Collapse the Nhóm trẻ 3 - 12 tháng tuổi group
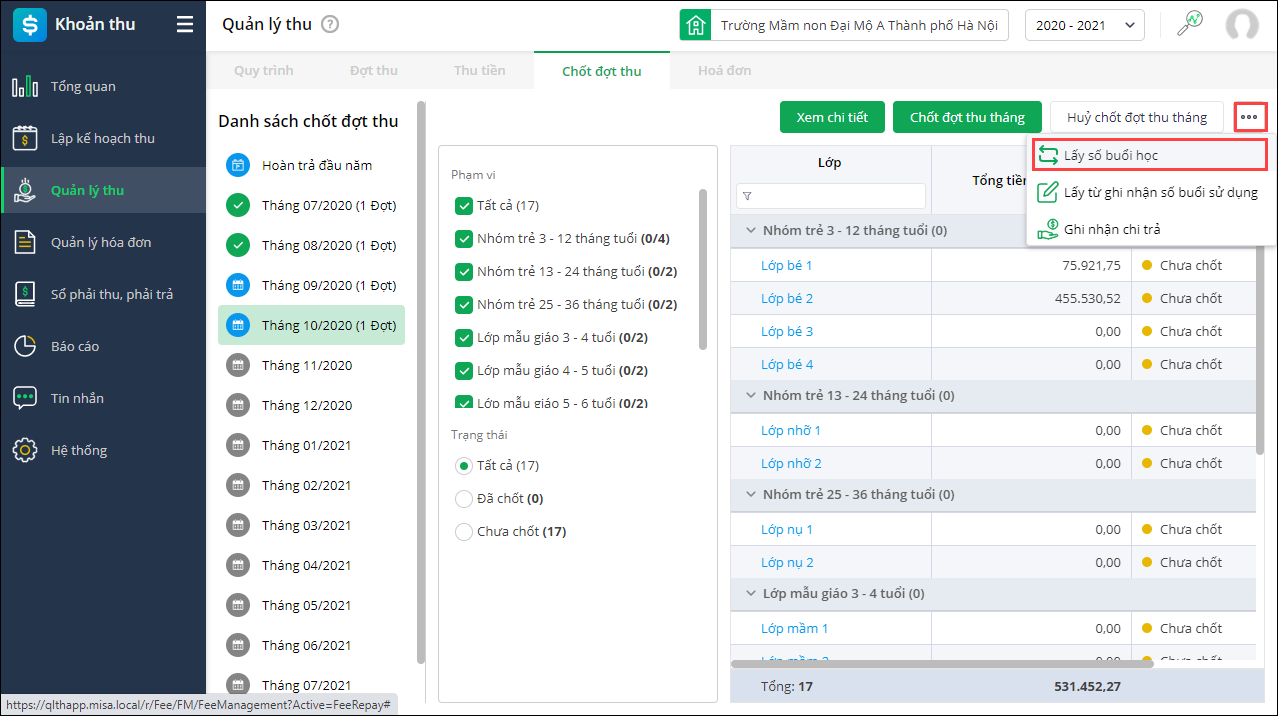Image resolution: width=1278 pixels, height=716 pixels. (750, 231)
